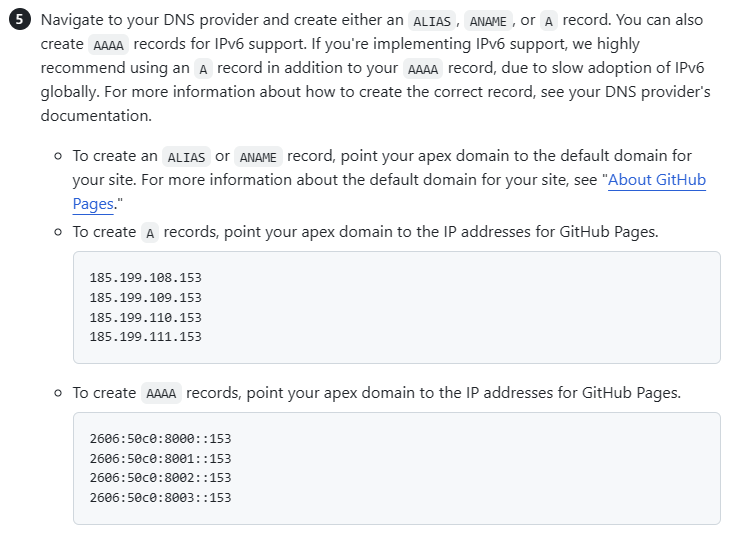Select the IP address 185.199.111.153

click(x=145, y=337)
